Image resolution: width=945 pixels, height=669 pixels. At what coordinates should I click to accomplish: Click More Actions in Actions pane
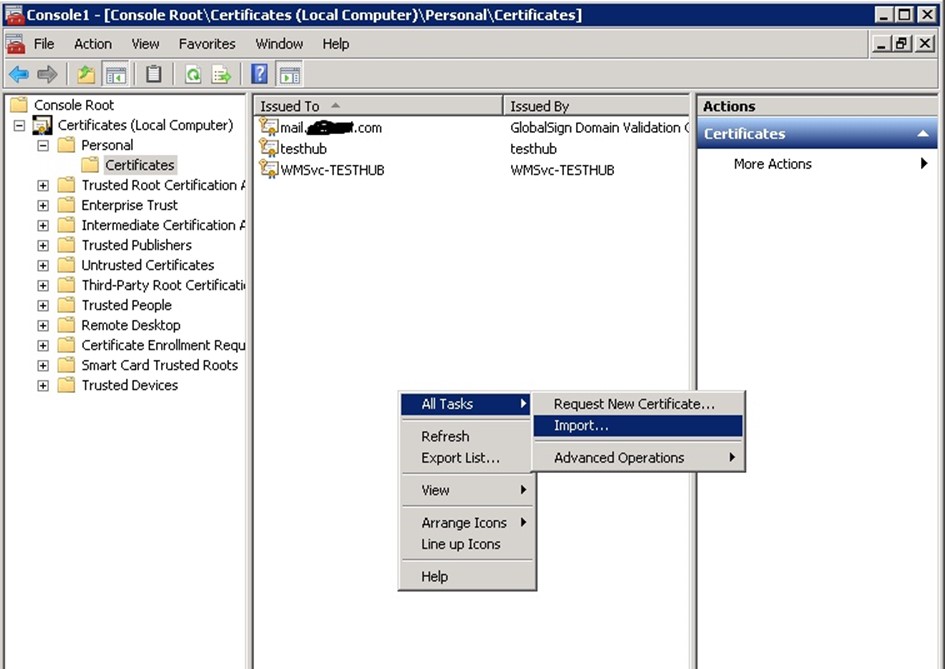tap(772, 164)
